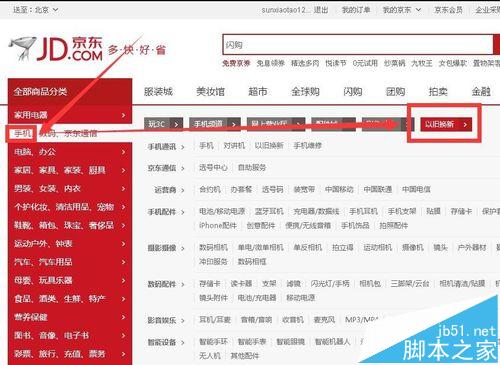This screenshot has height=365, width=500.
Task: Open the 我的京东 dropdown
Action: point(402,10)
